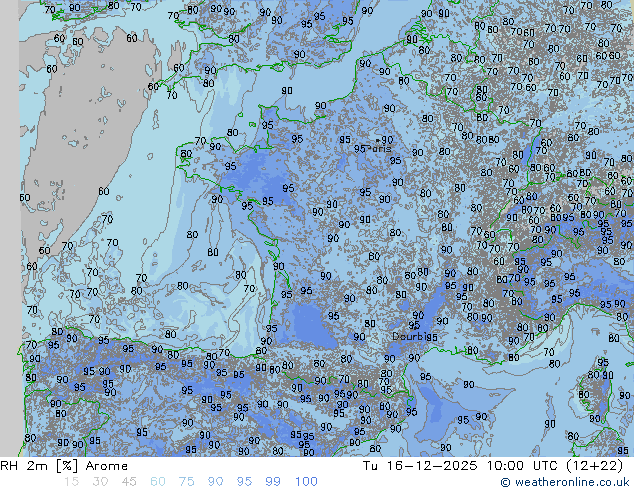Select the 60 legend scale value
The height and width of the screenshot is (490, 634).
(158, 482)
